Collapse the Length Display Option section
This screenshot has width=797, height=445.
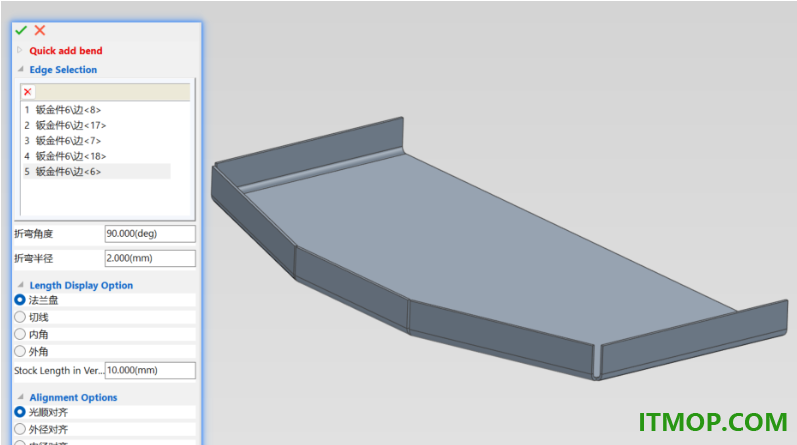[x=20, y=285]
